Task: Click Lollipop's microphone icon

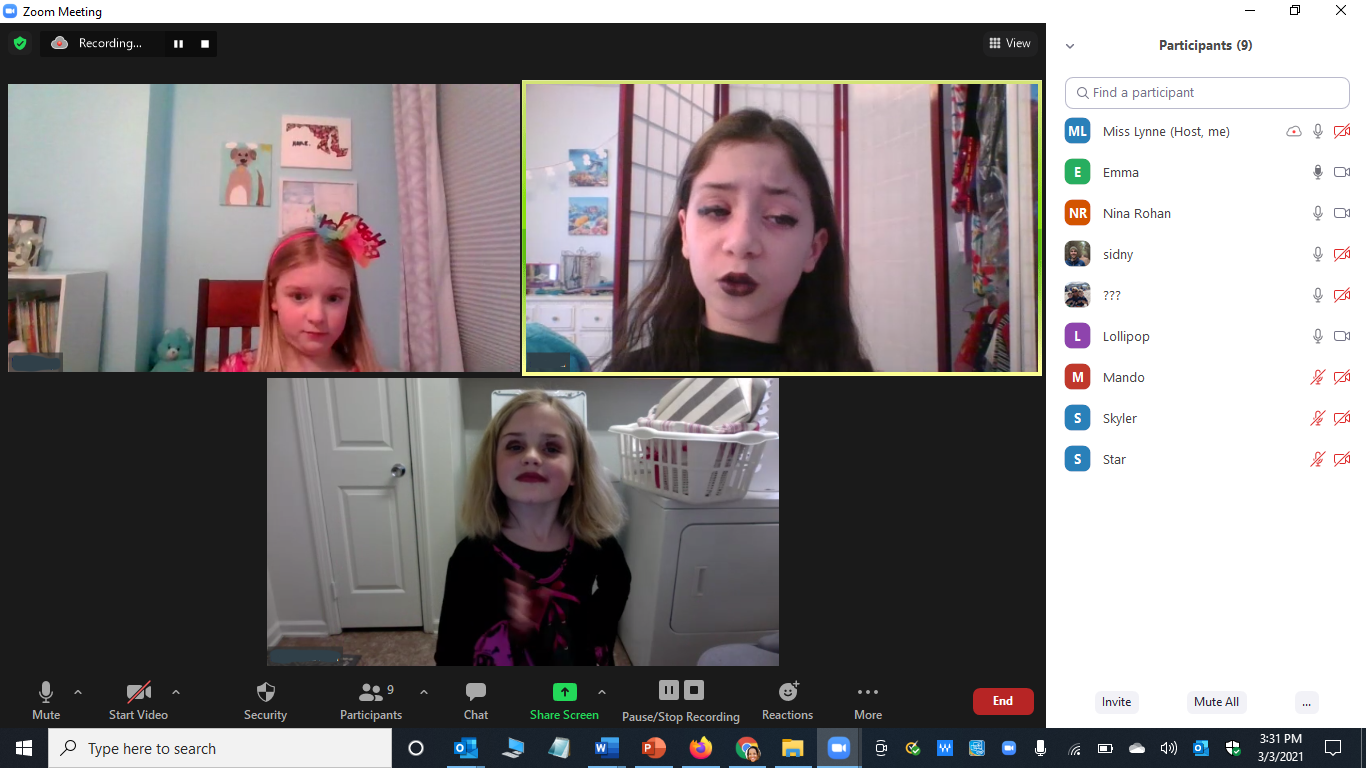Action: coord(1318,336)
